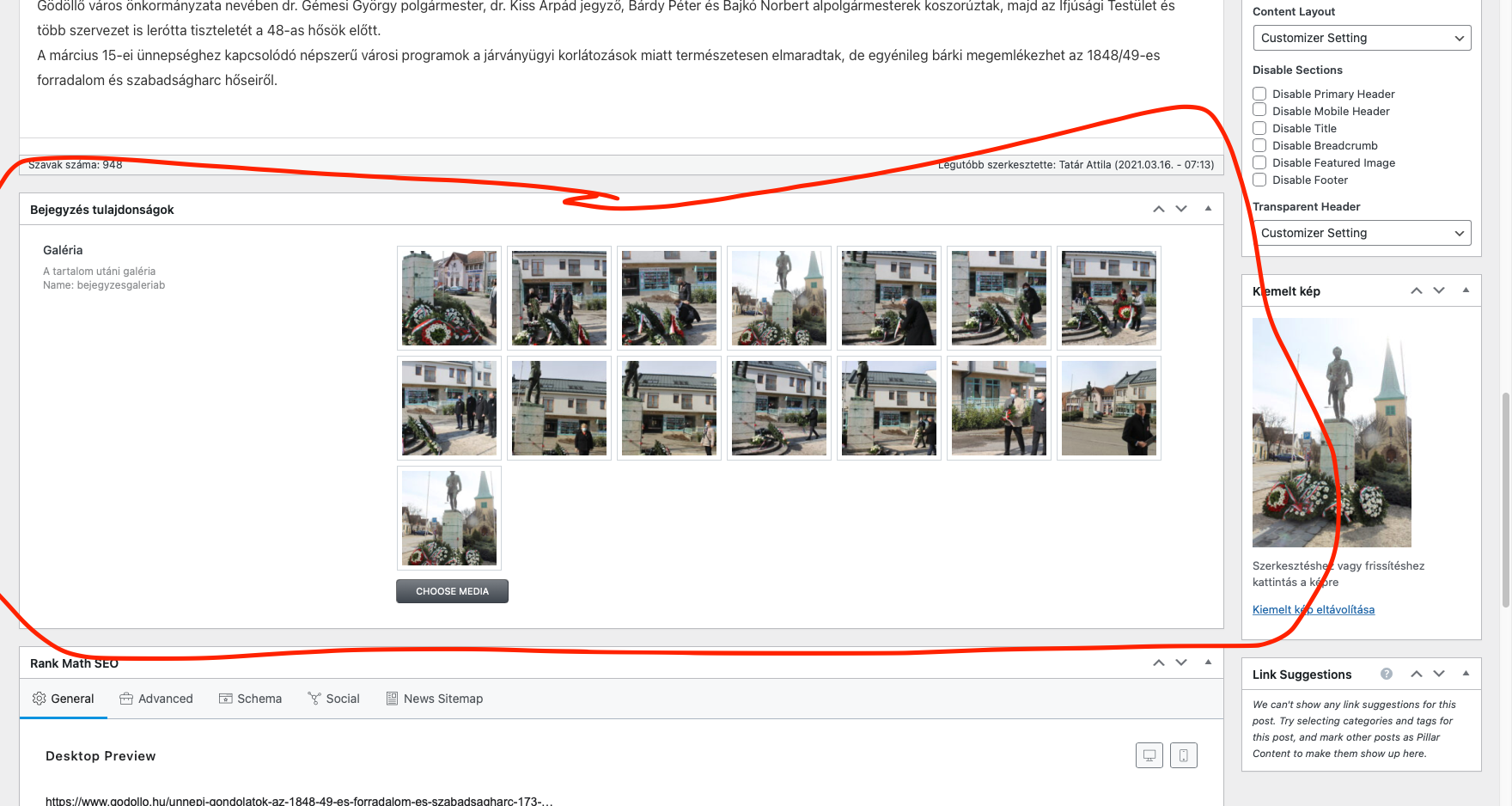This screenshot has height=806, width=1512.
Task: Click the desktop preview icon in Rank Math
Action: tap(1149, 755)
